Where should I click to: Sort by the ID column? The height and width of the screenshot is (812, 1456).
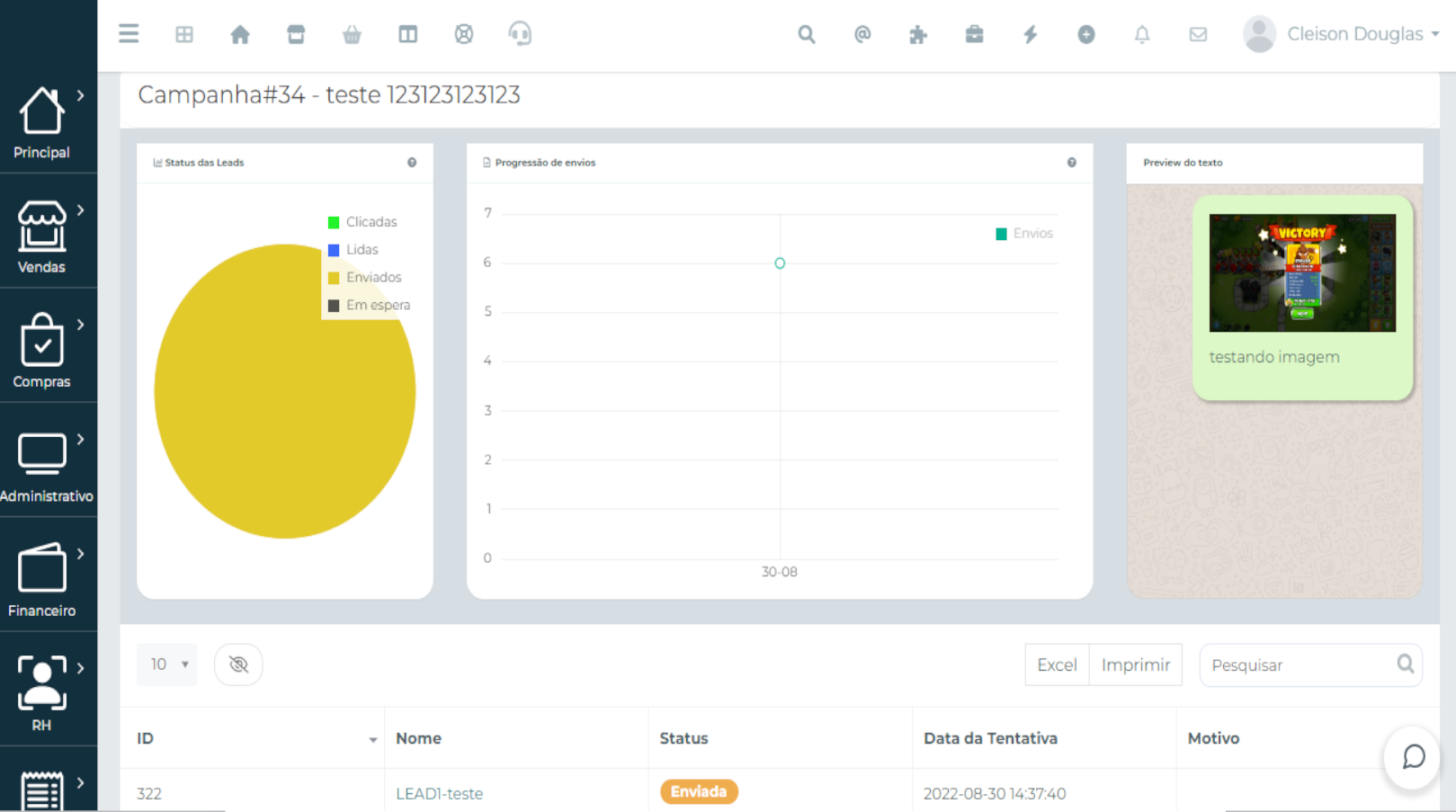[x=252, y=738]
